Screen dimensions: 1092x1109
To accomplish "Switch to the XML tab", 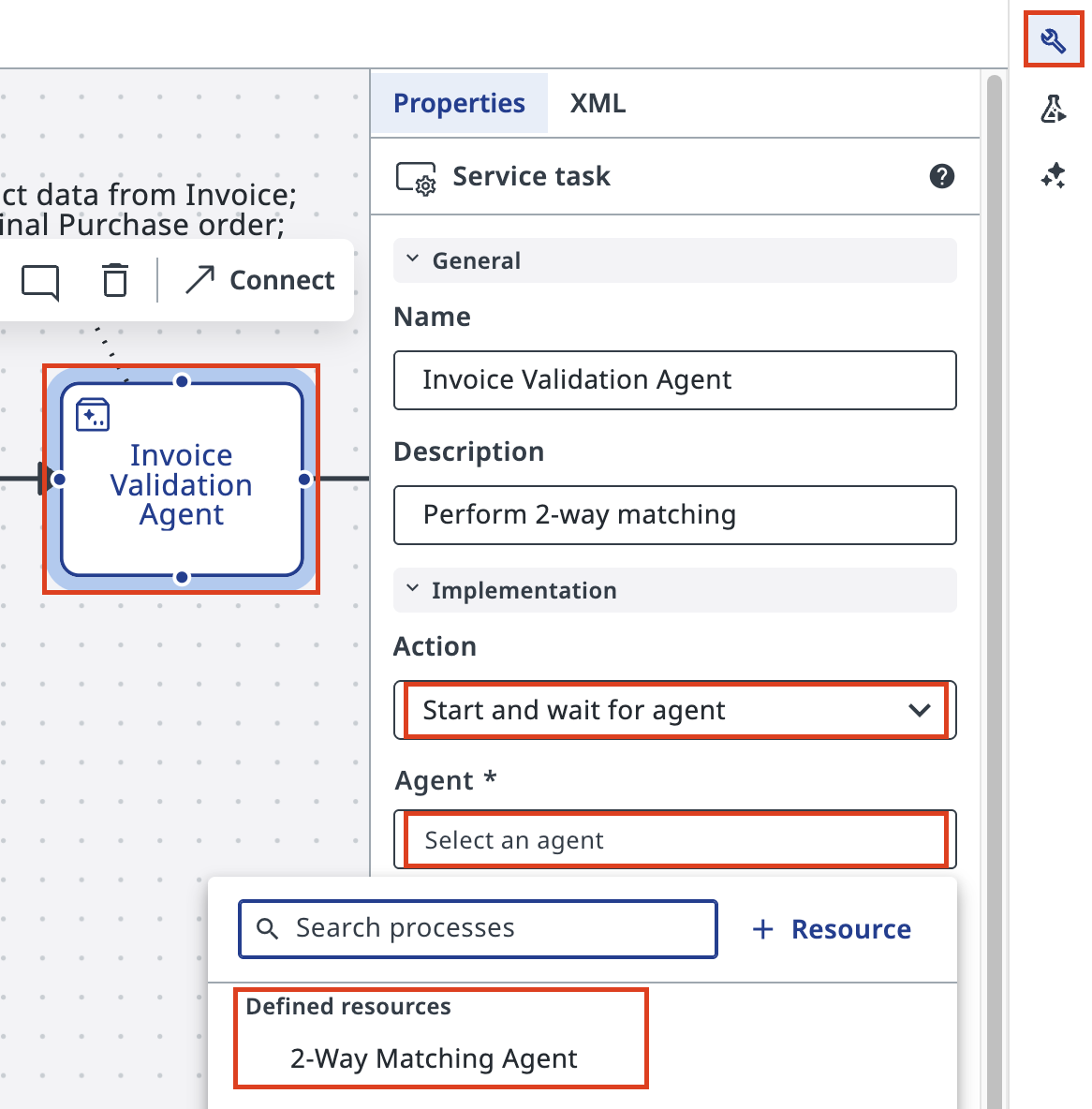I will click(598, 103).
